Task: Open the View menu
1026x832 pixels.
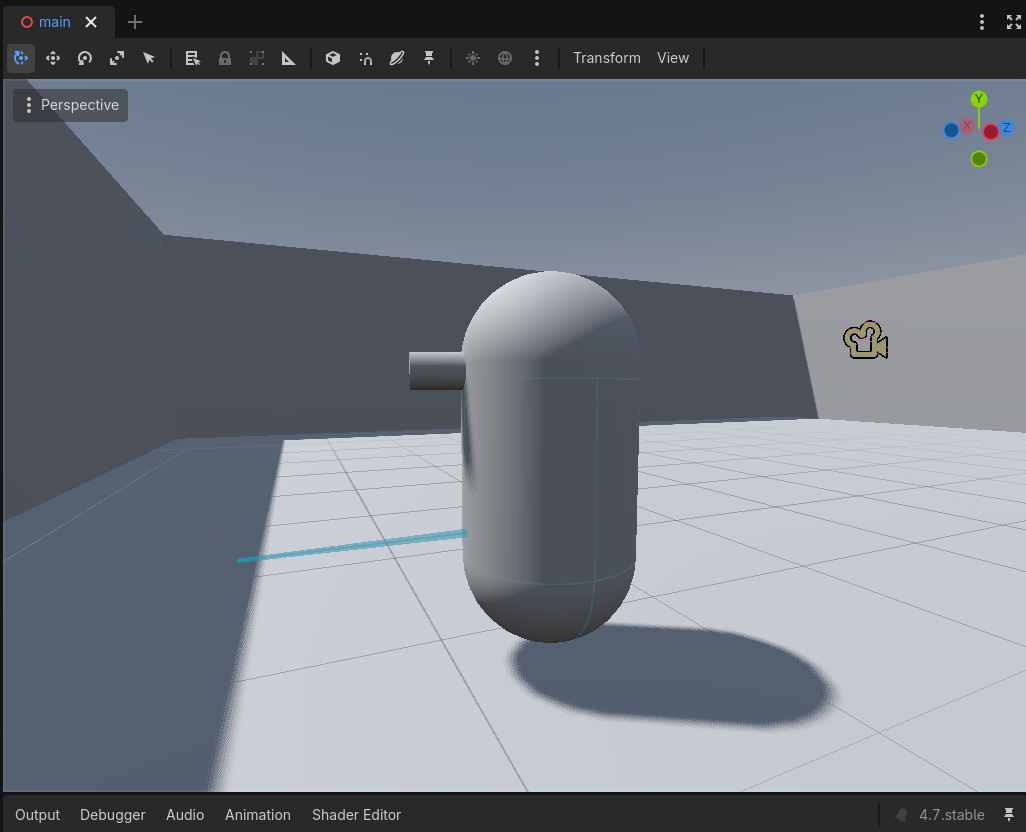Action: [673, 58]
